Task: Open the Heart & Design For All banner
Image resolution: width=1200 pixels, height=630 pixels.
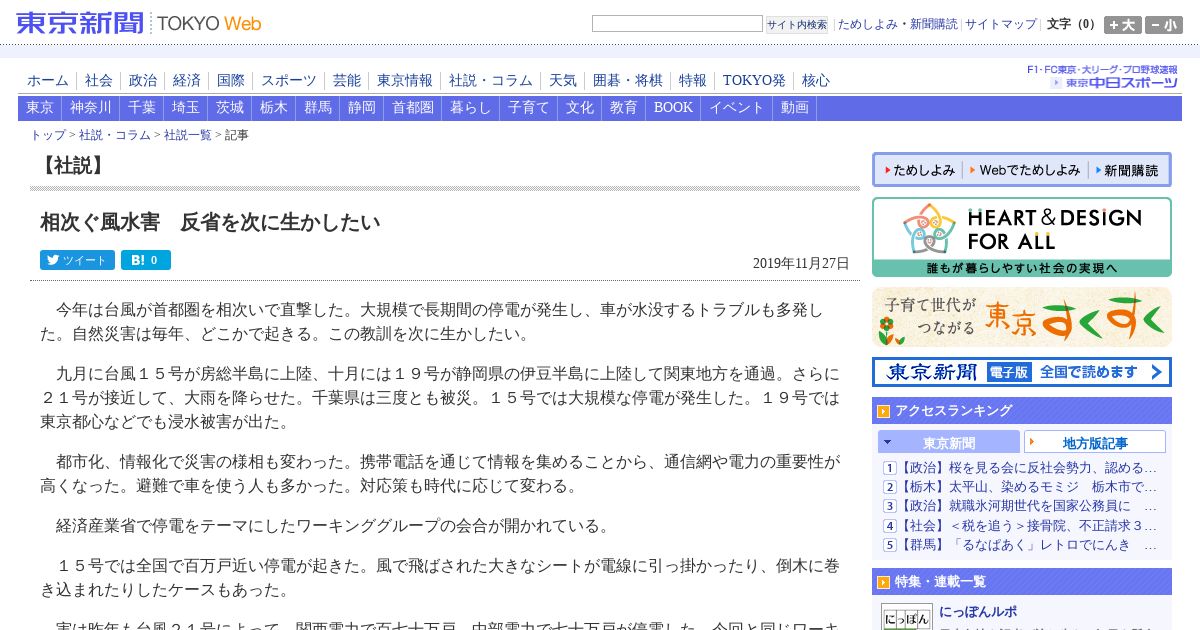Action: coord(1022,237)
